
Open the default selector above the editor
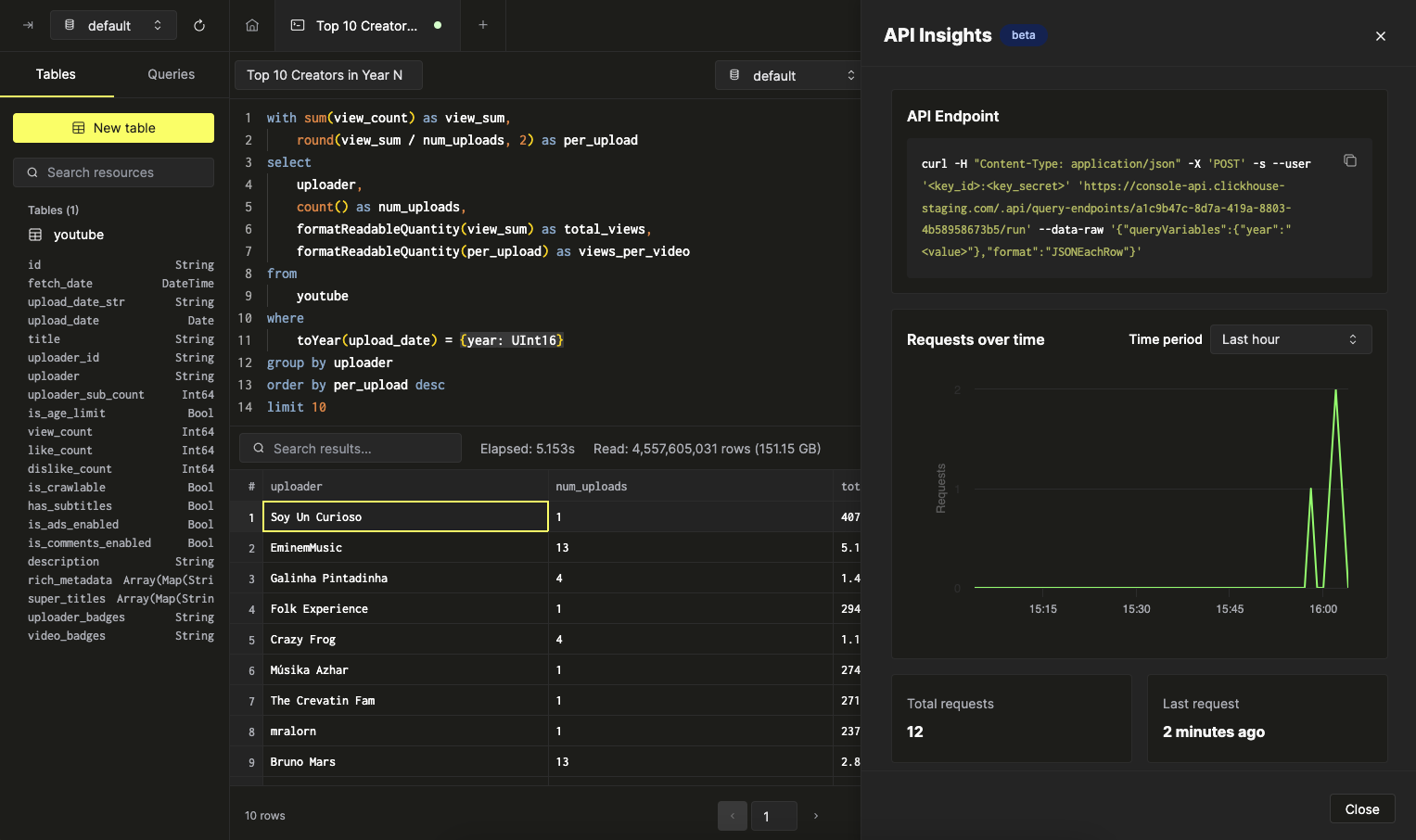coord(789,75)
